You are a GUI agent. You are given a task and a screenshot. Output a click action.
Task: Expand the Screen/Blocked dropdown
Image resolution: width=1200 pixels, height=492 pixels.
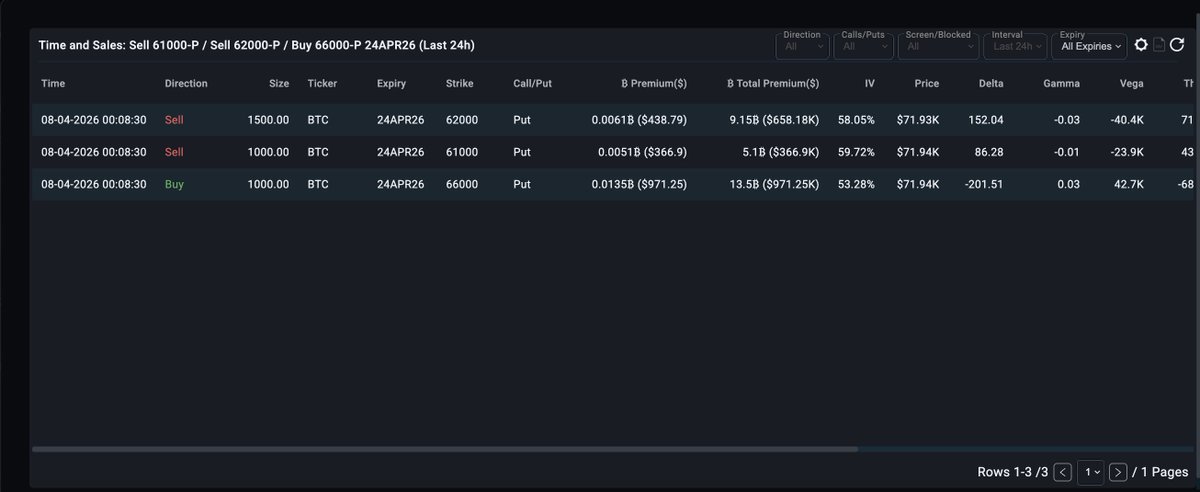pyautogui.click(x=939, y=45)
